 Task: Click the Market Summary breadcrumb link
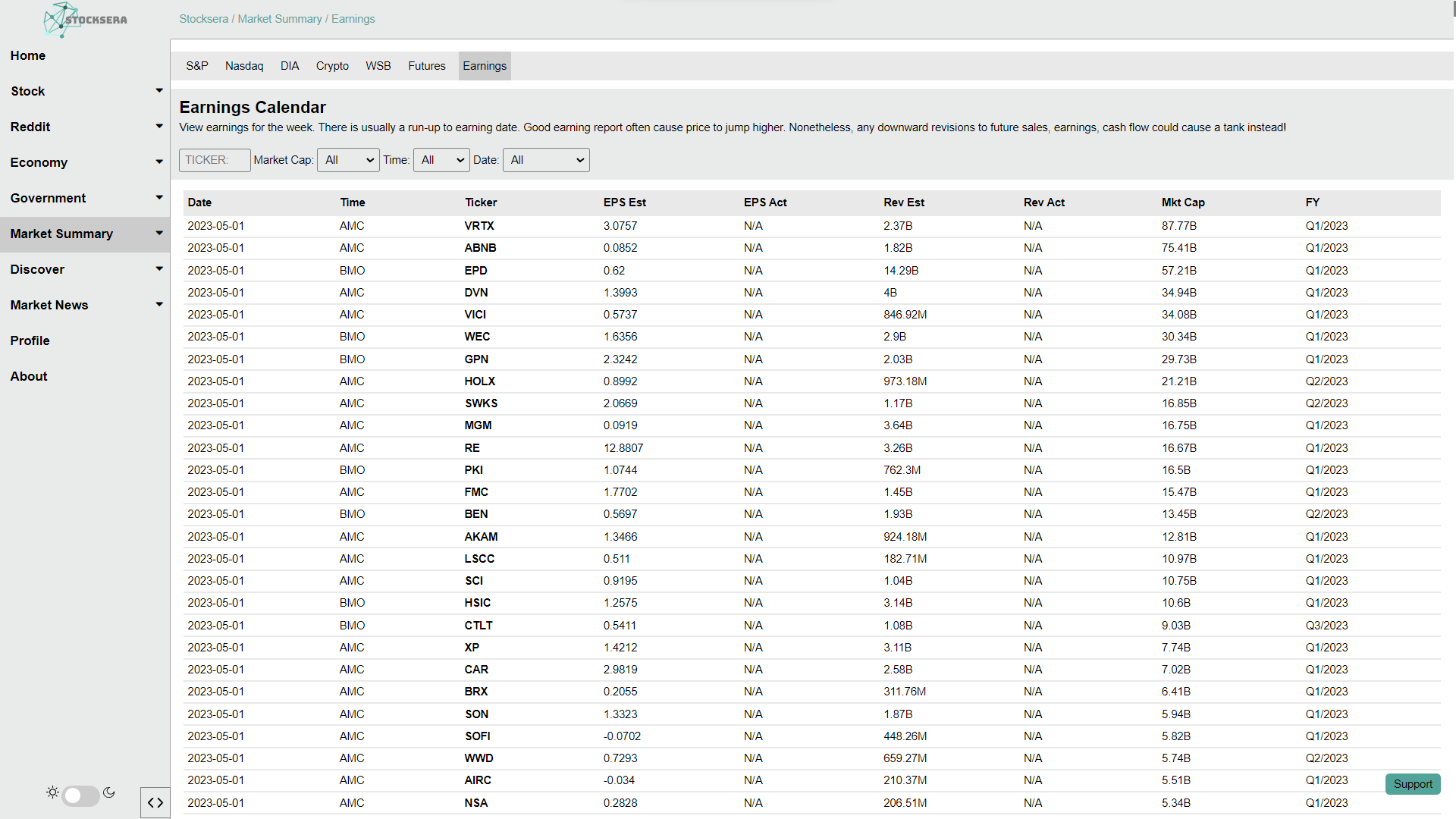tap(280, 19)
